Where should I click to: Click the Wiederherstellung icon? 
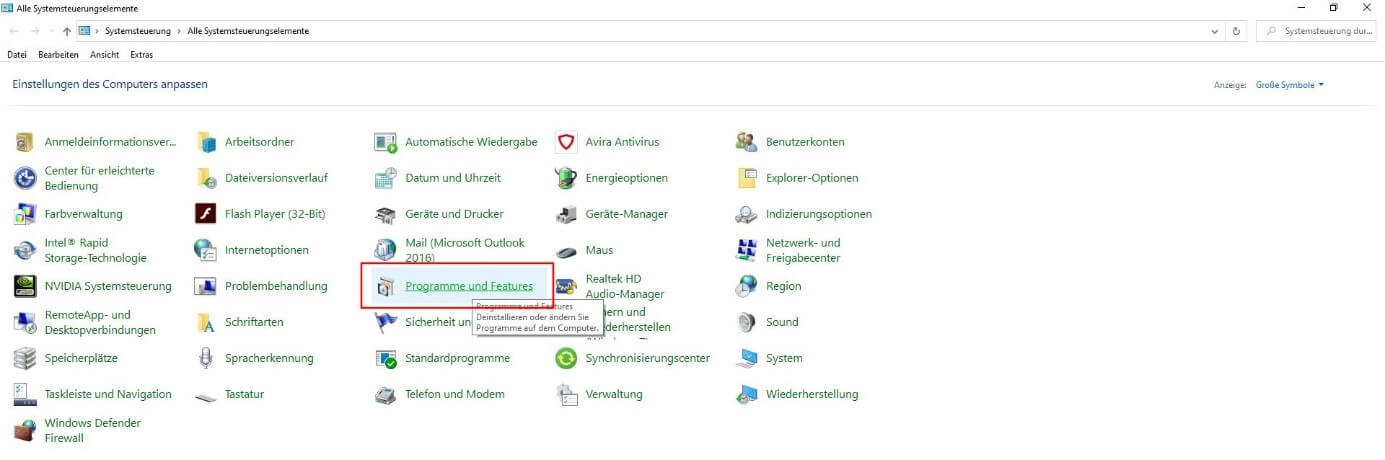coord(747,394)
